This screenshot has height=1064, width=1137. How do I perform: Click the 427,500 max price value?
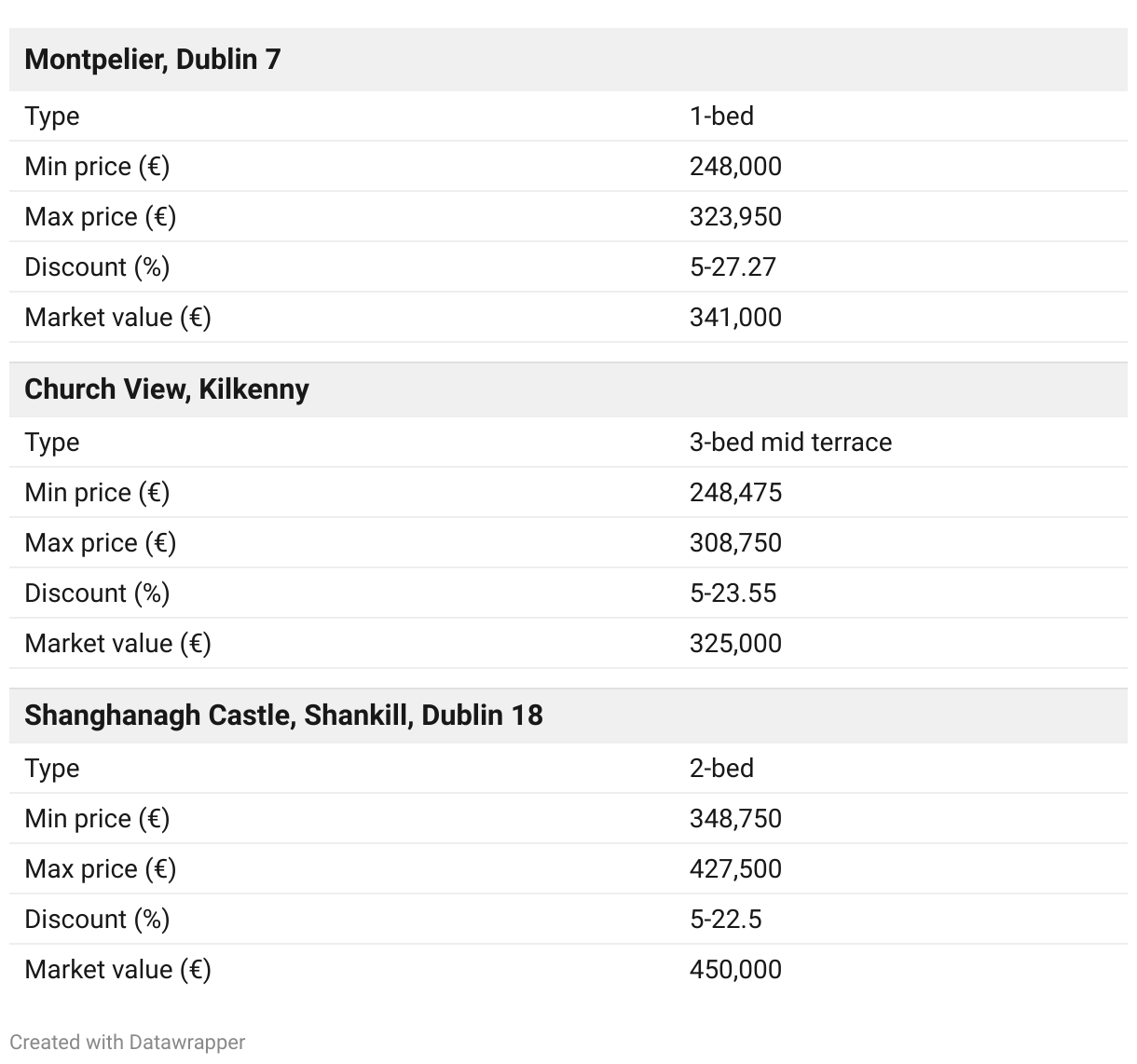[x=735, y=869]
